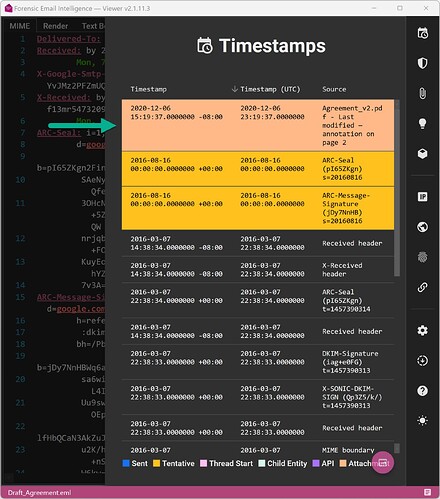Switch to the Render tab
This screenshot has height=499, width=440.
[55, 26]
